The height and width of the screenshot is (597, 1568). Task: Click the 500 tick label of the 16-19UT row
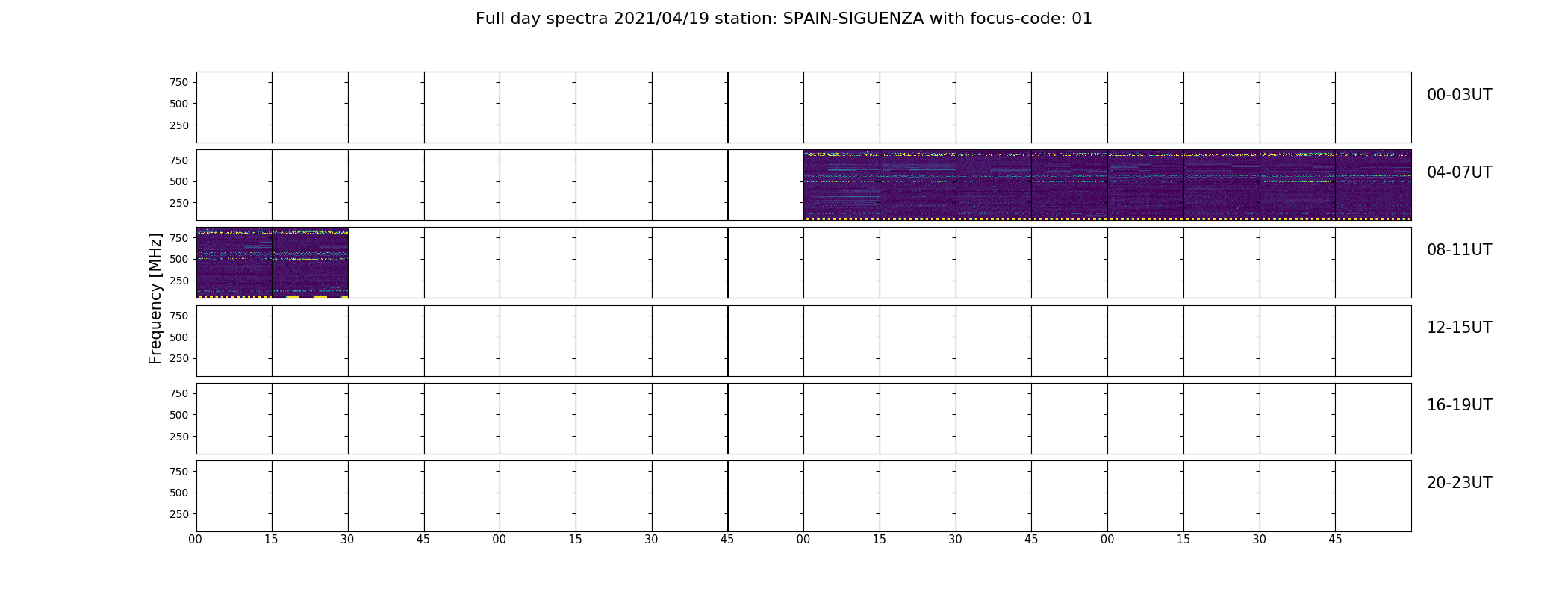[x=178, y=415]
